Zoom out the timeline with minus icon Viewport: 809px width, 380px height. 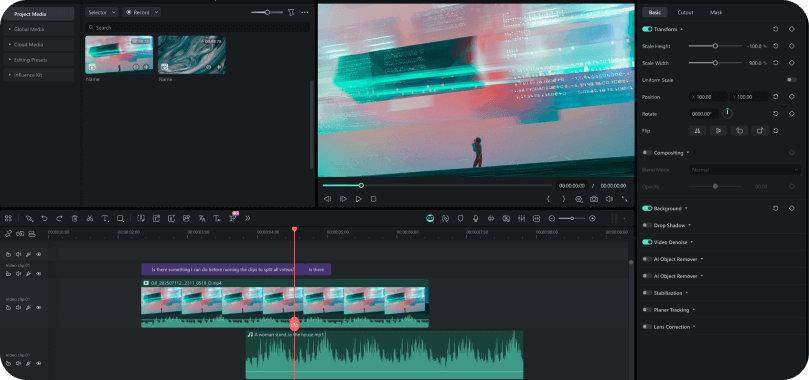coord(552,219)
